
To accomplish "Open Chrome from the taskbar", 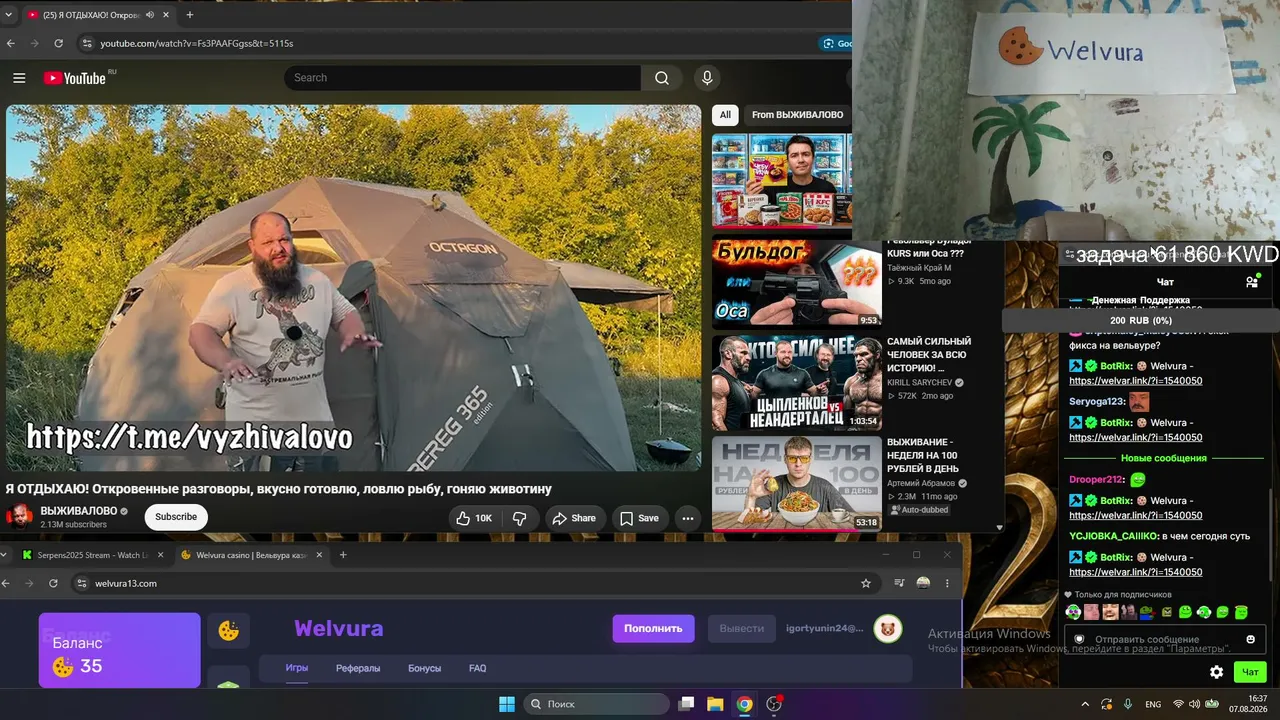I will 744,704.
